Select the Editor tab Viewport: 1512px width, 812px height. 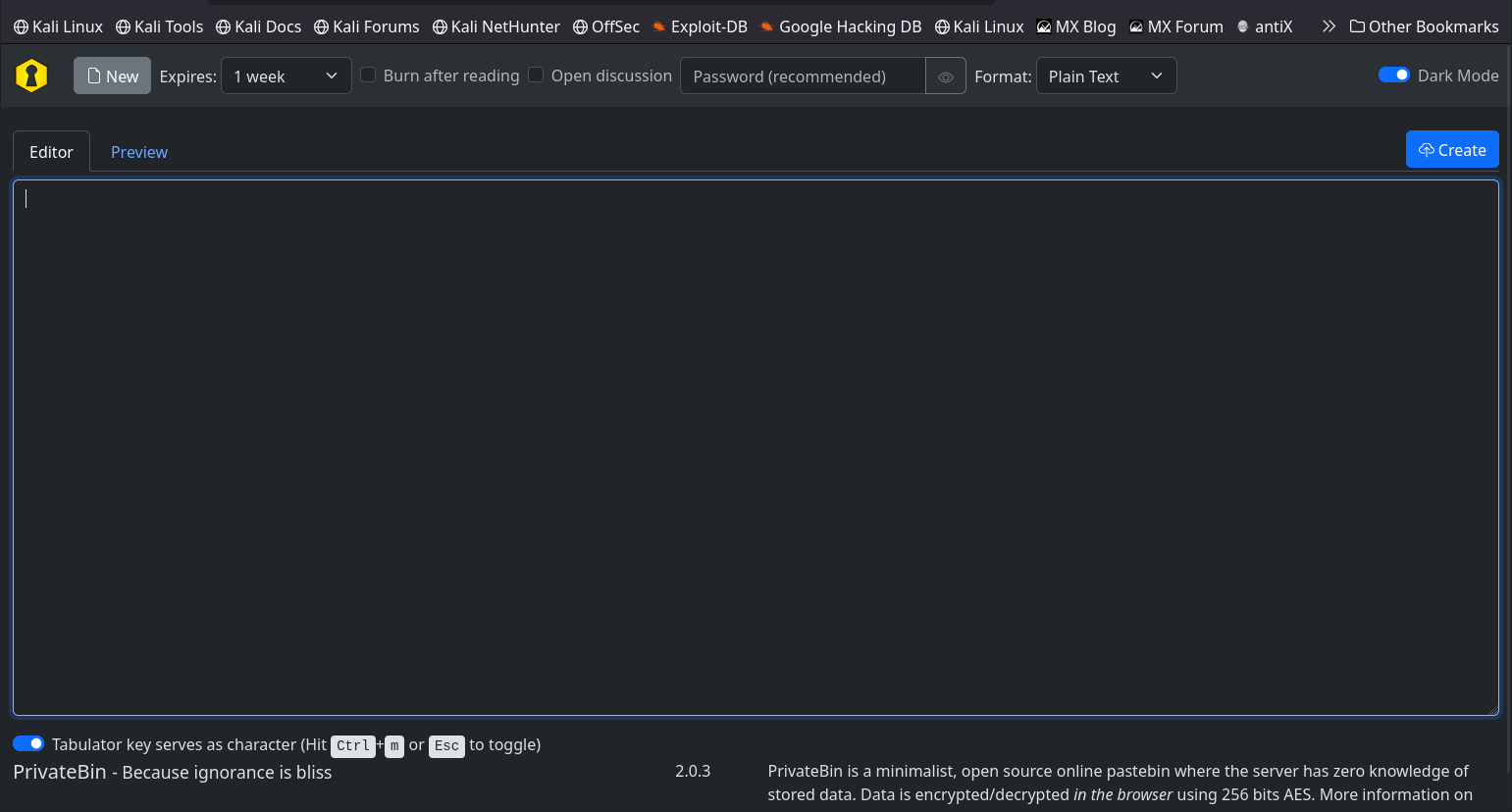coord(51,152)
